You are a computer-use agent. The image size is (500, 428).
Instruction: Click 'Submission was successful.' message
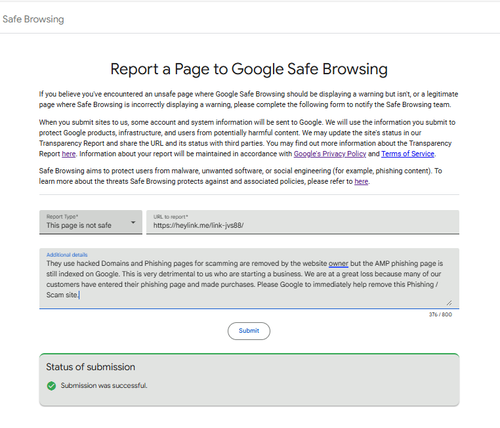[104, 386]
